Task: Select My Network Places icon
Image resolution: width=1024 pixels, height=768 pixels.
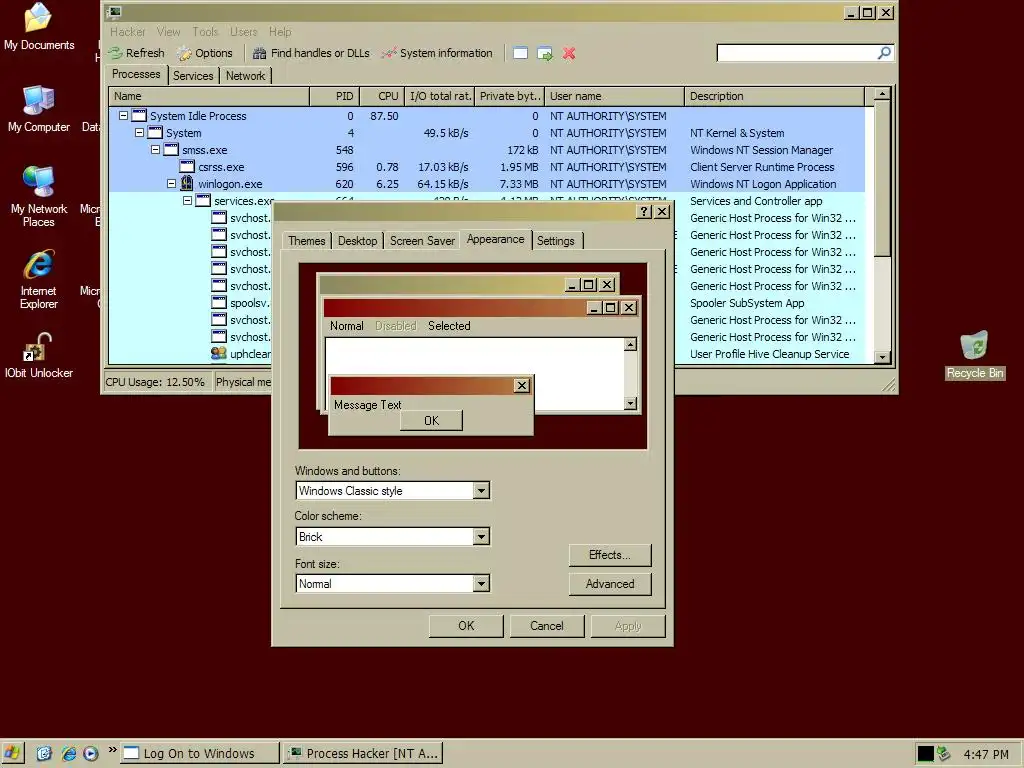Action: (39, 196)
